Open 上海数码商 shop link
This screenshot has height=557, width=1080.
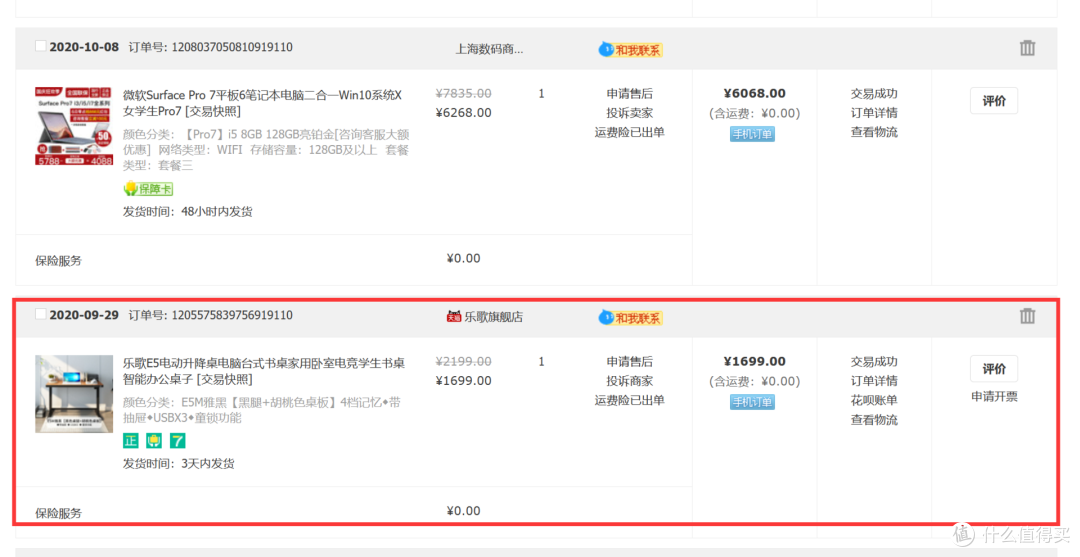point(489,49)
